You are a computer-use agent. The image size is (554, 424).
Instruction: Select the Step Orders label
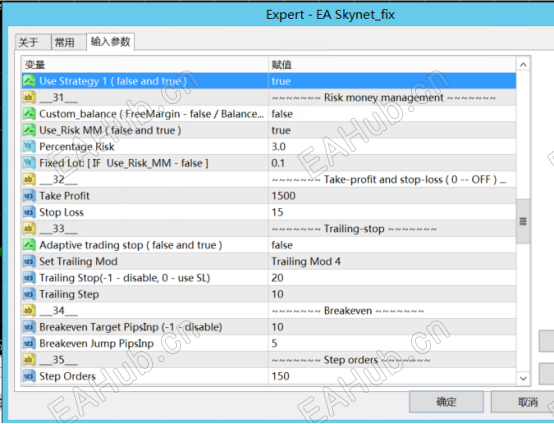67,376
